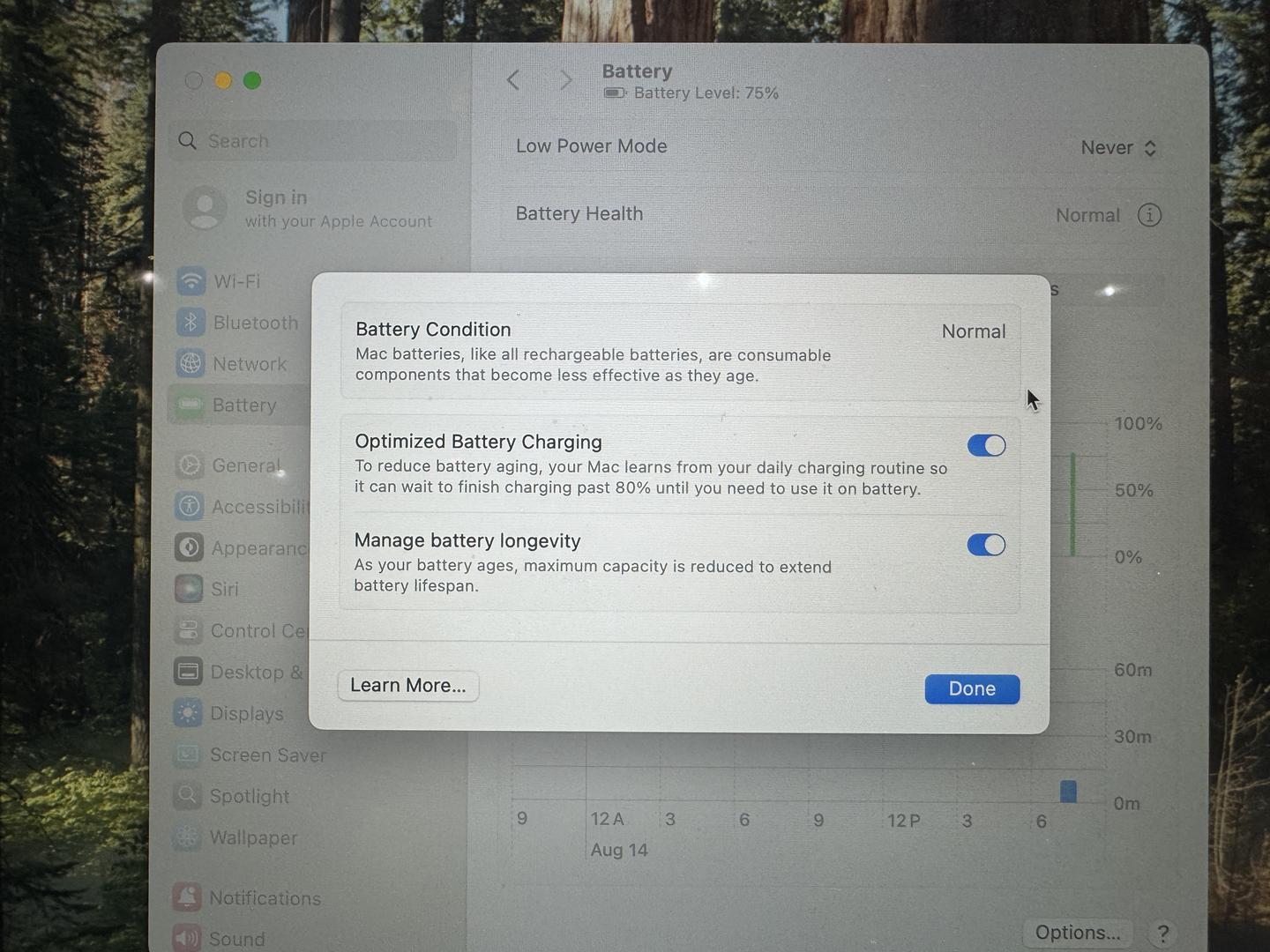The image size is (1270, 952).
Task: Click the Done button
Action: click(972, 688)
